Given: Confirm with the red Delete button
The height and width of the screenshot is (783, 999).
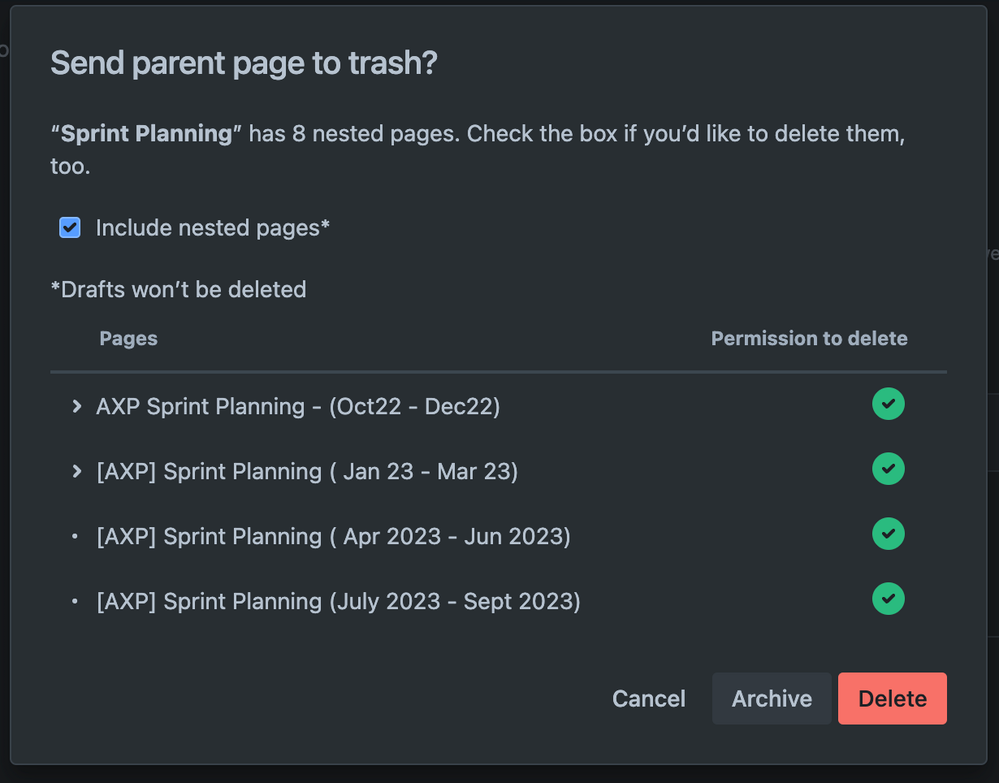Looking at the screenshot, I should click(x=892, y=698).
